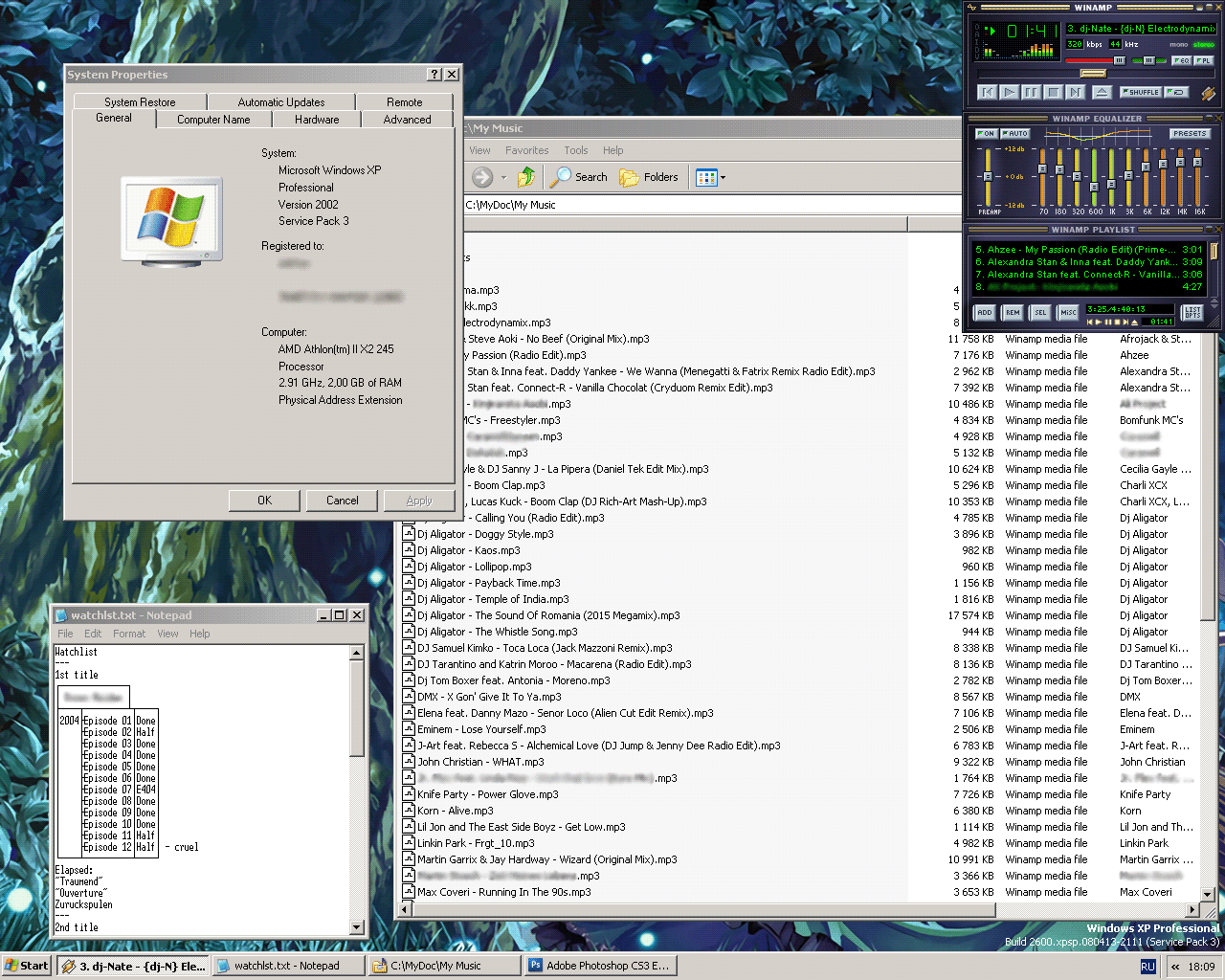Expand hidden tray icons chevron
Viewport: 1225px width, 980px height.
point(1175,967)
